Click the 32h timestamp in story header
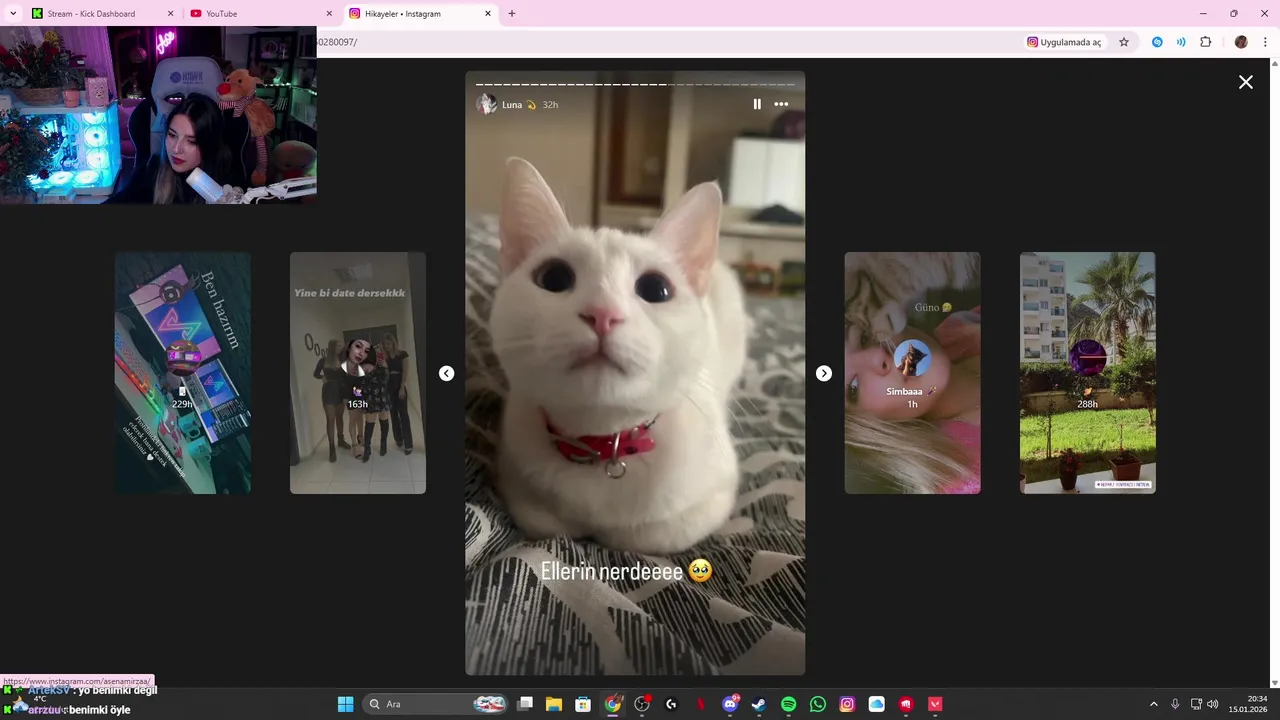The height and width of the screenshot is (720, 1280). (550, 105)
